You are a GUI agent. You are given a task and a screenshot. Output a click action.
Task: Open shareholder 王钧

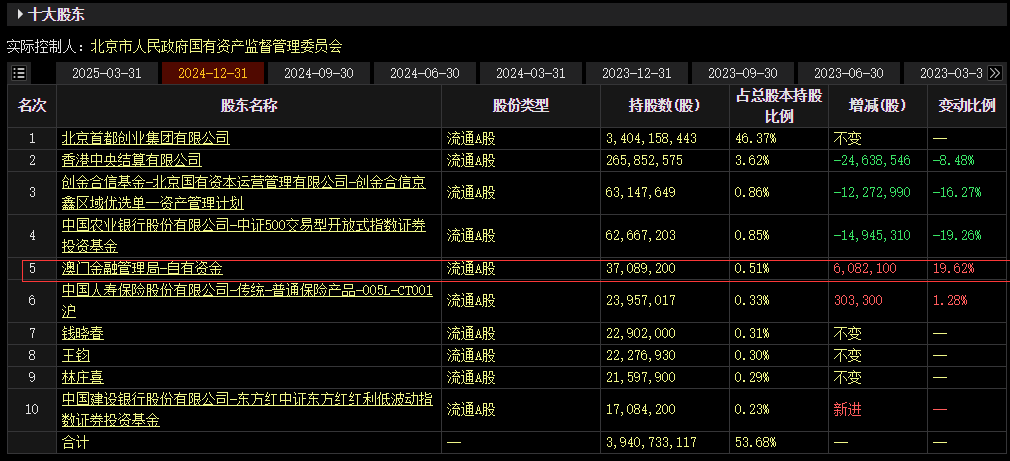(75, 355)
